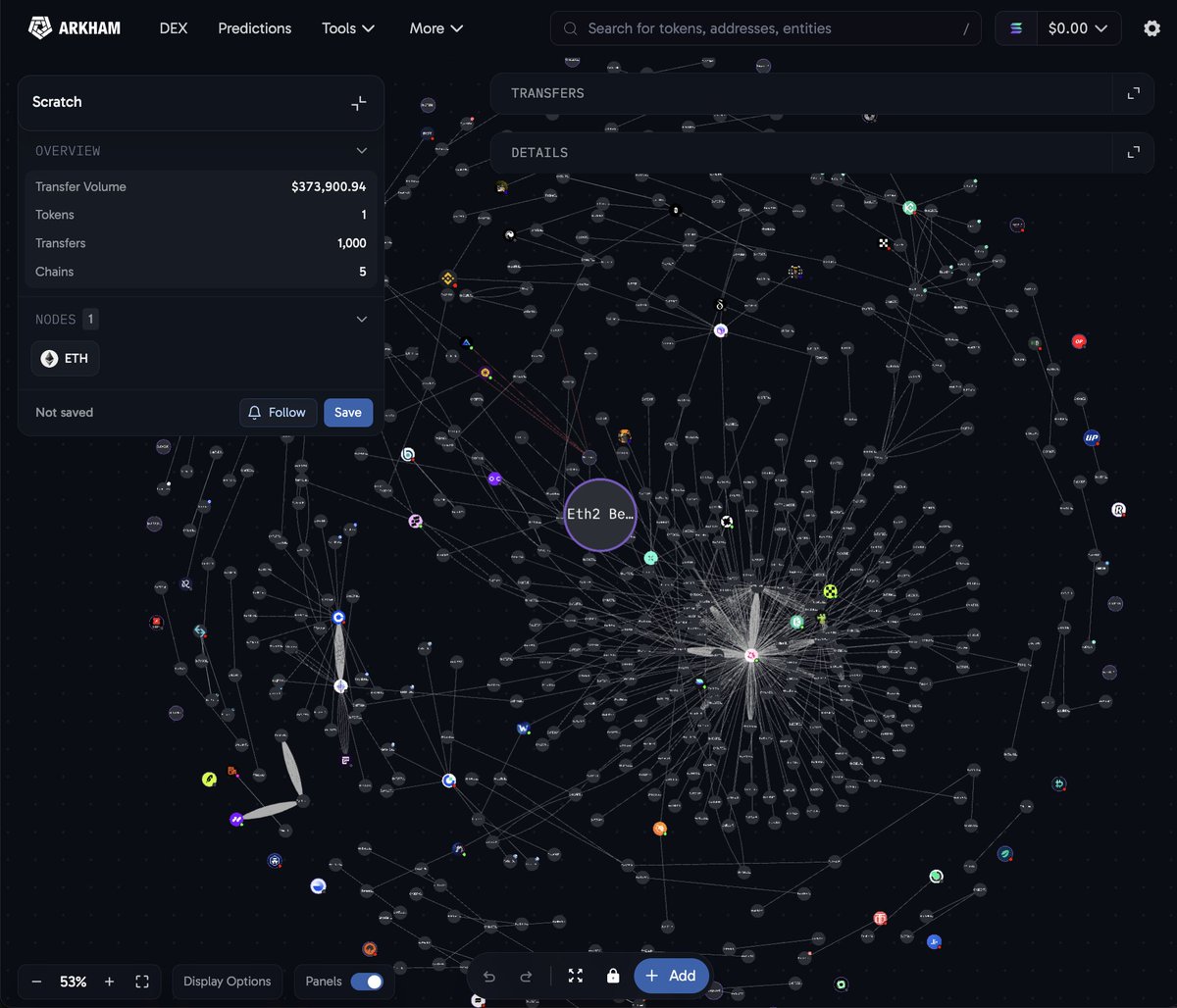Save the Scratch graph
The height and width of the screenshot is (1008, 1177).
348,412
